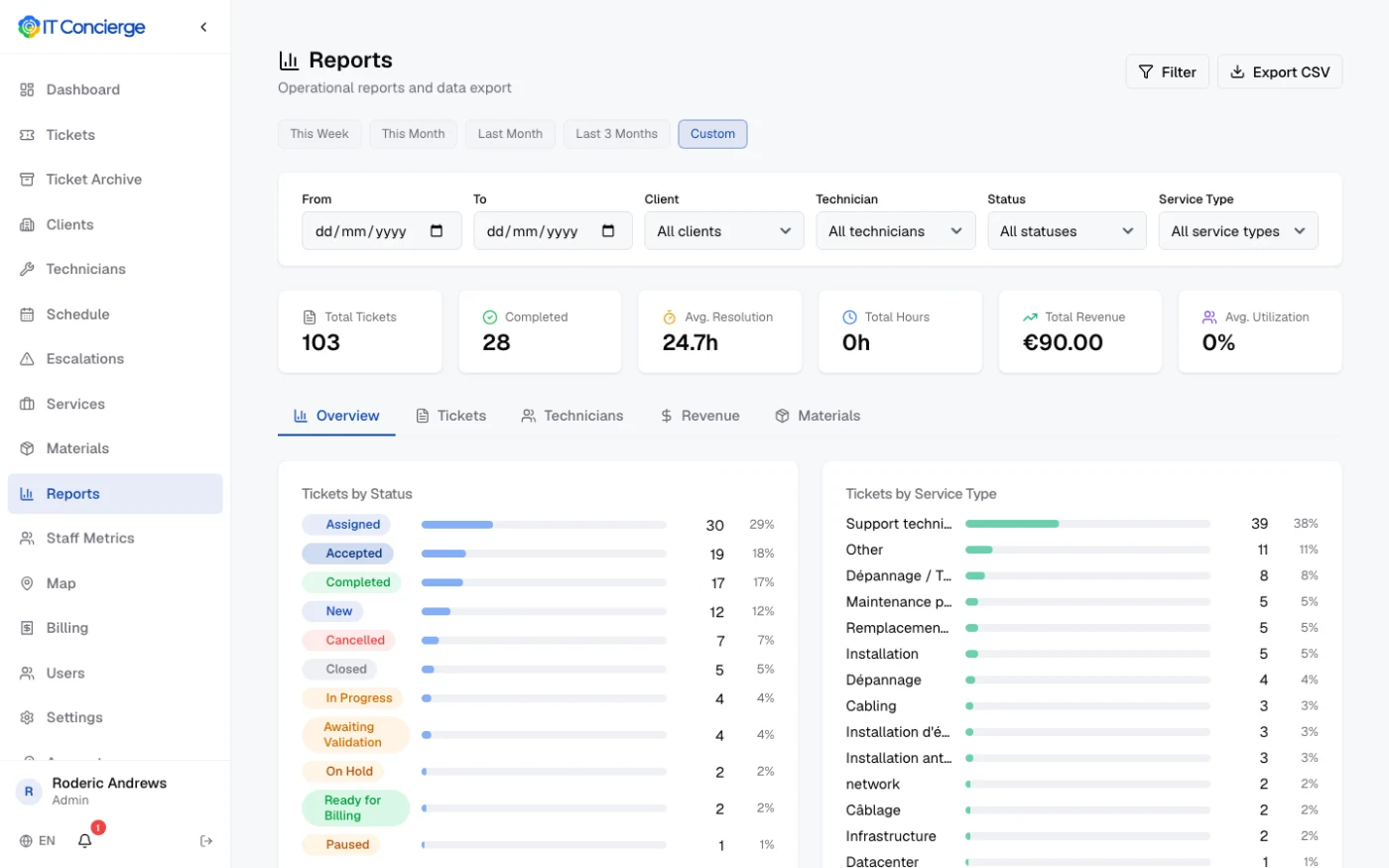Click the Avg. Utilization people icon
Screen dimensions: 1389x868
click(1209, 317)
